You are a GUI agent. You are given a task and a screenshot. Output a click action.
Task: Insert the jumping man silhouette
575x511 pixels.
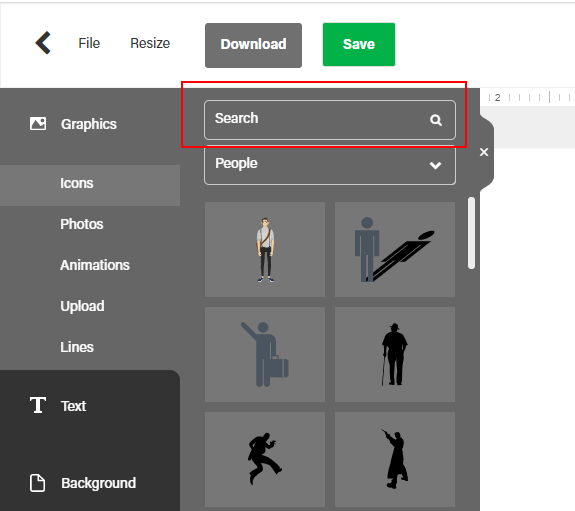click(265, 459)
